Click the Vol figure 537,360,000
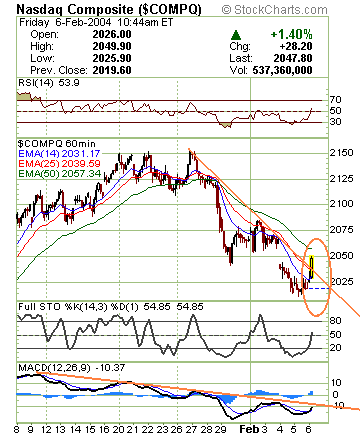The height and width of the screenshot is (439, 360). coord(282,70)
